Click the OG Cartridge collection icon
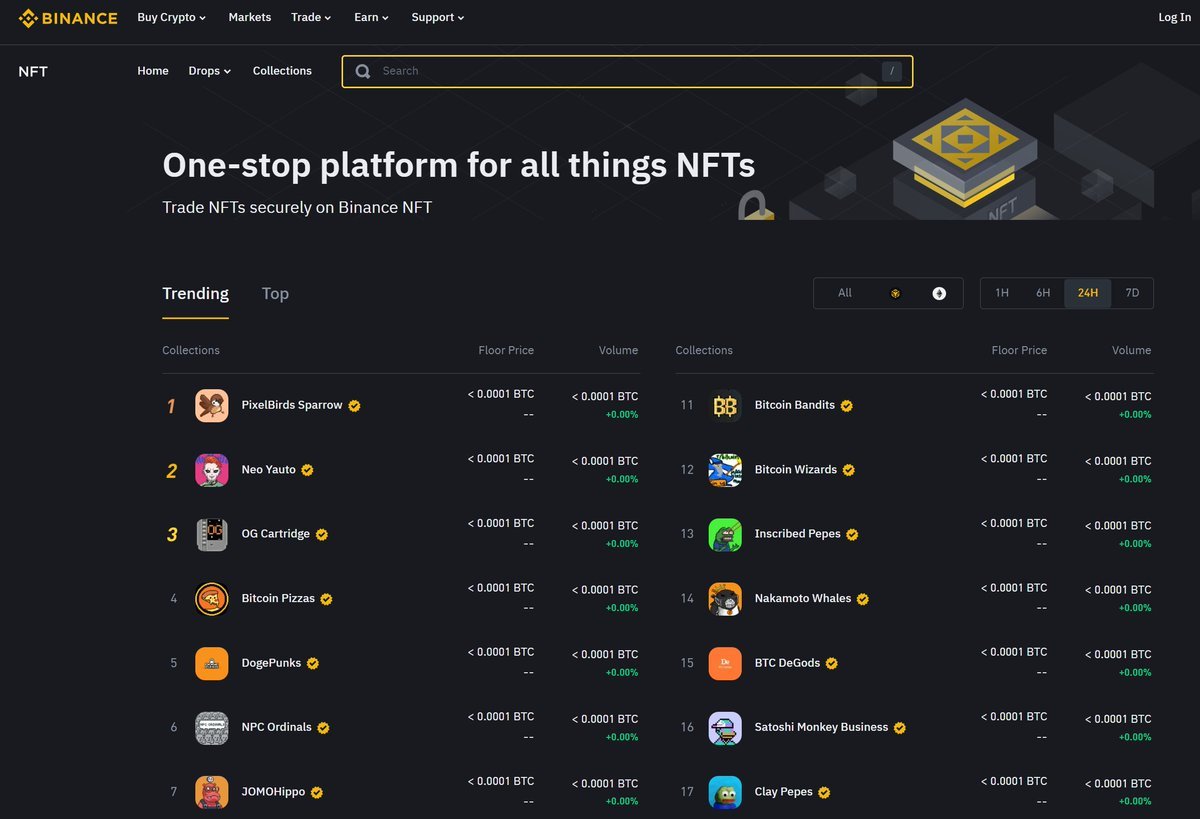This screenshot has height=819, width=1200. [212, 535]
